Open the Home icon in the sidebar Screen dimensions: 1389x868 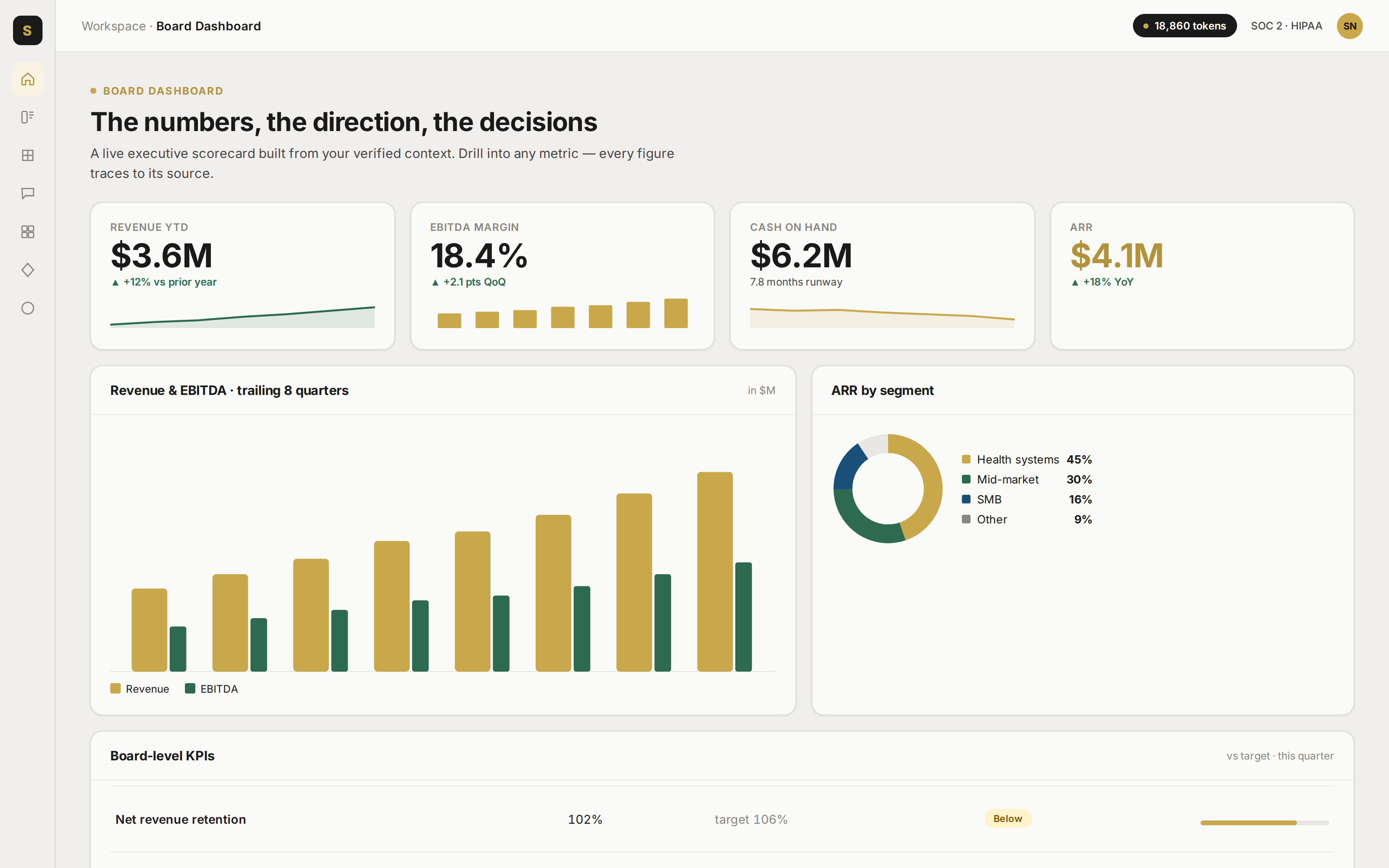pos(27,79)
